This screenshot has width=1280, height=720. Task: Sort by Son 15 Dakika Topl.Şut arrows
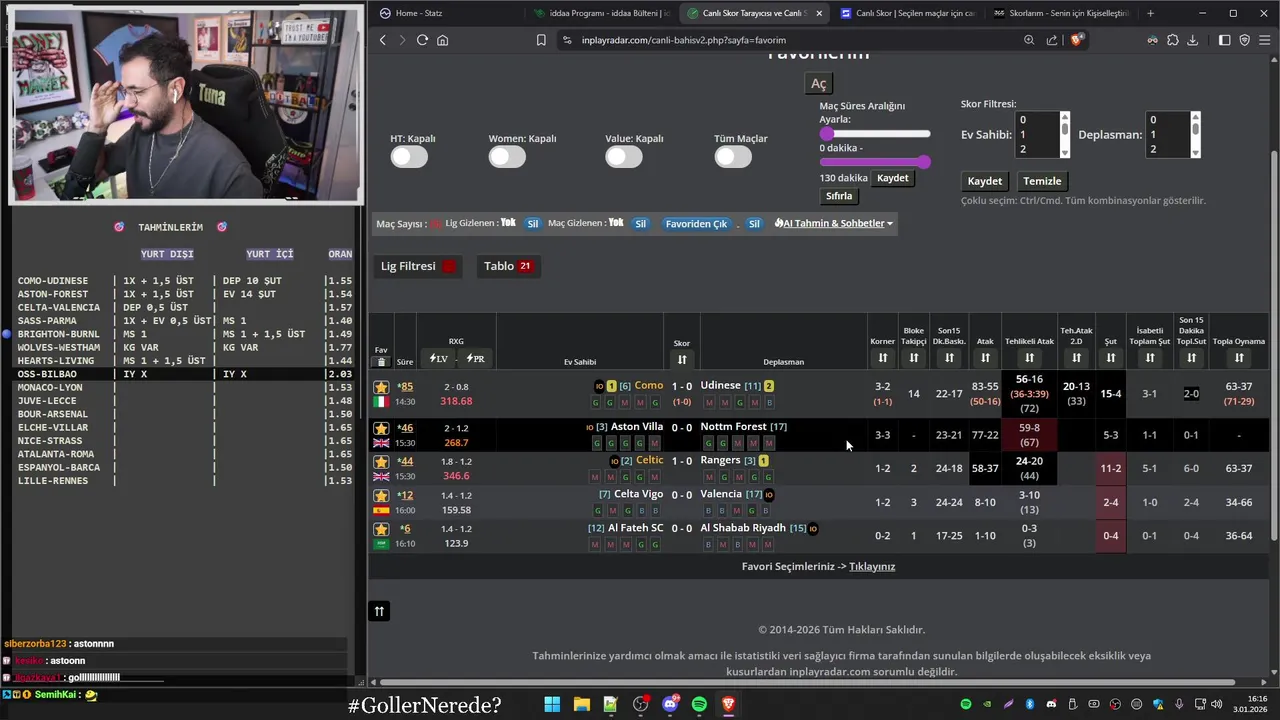tap(1191, 358)
